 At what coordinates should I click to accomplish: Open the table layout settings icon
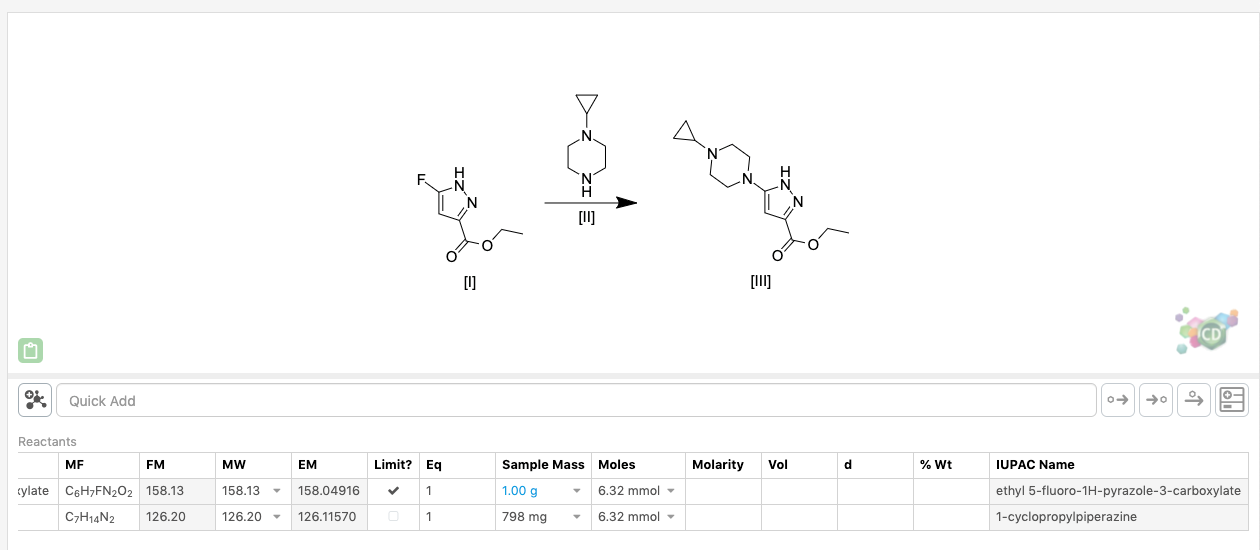click(1232, 400)
